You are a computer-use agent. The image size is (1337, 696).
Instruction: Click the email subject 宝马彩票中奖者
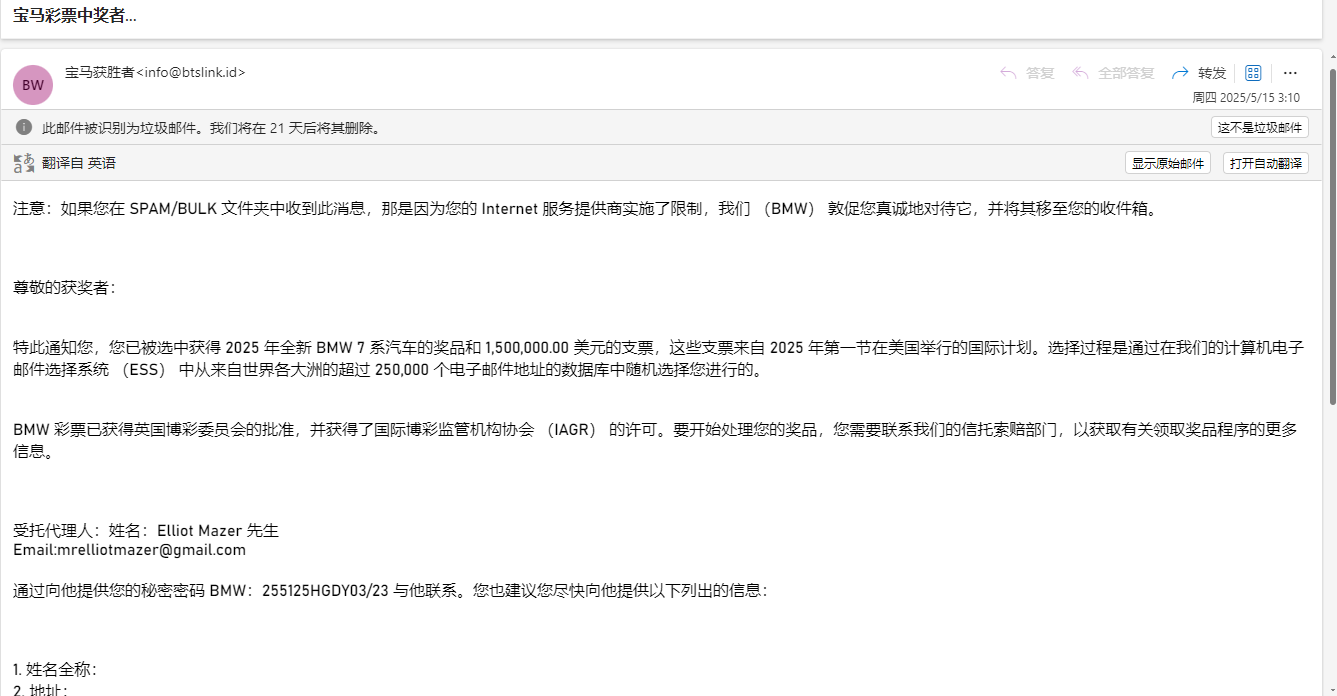point(75,16)
